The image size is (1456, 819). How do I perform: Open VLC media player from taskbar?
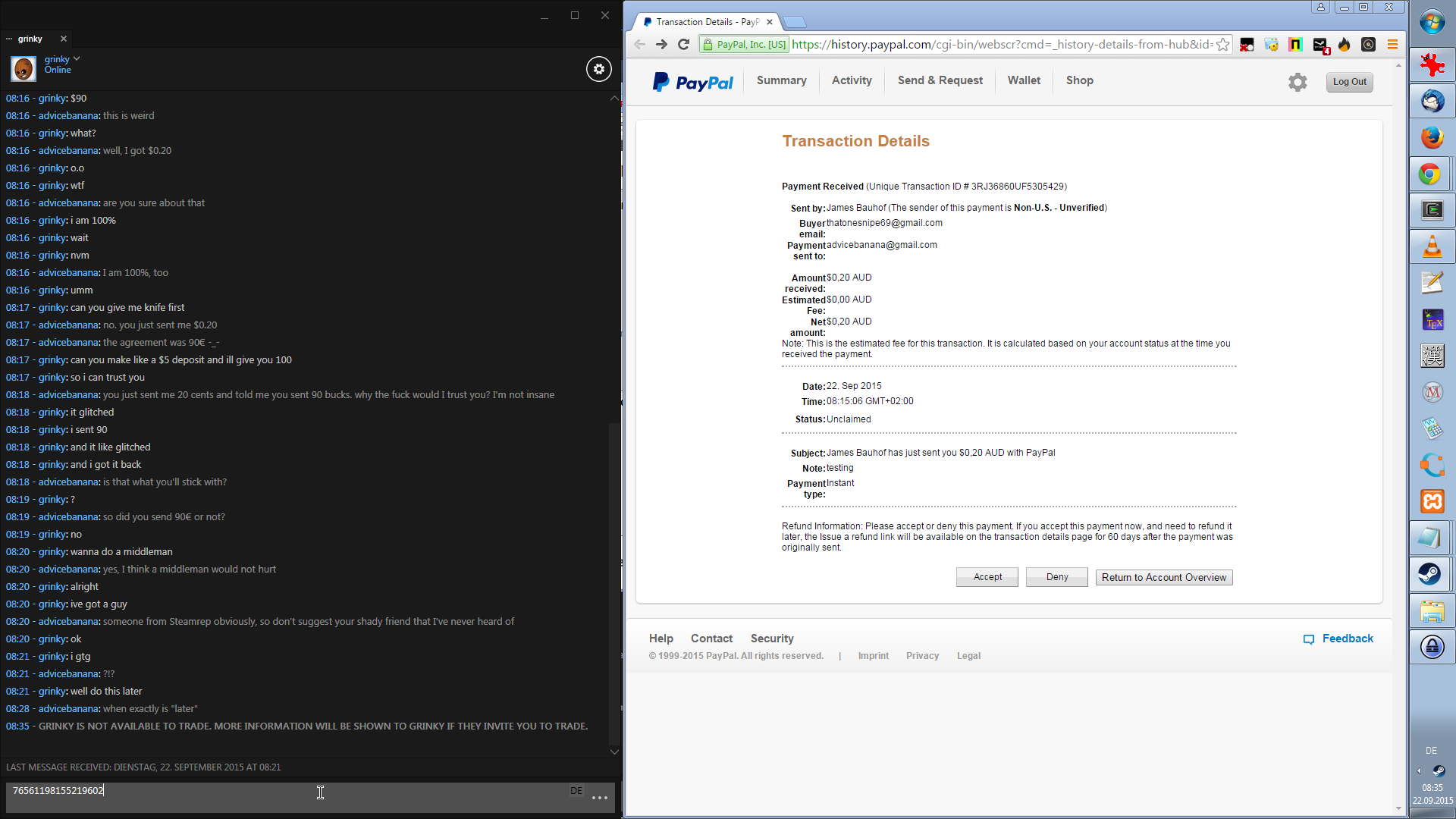click(x=1432, y=246)
